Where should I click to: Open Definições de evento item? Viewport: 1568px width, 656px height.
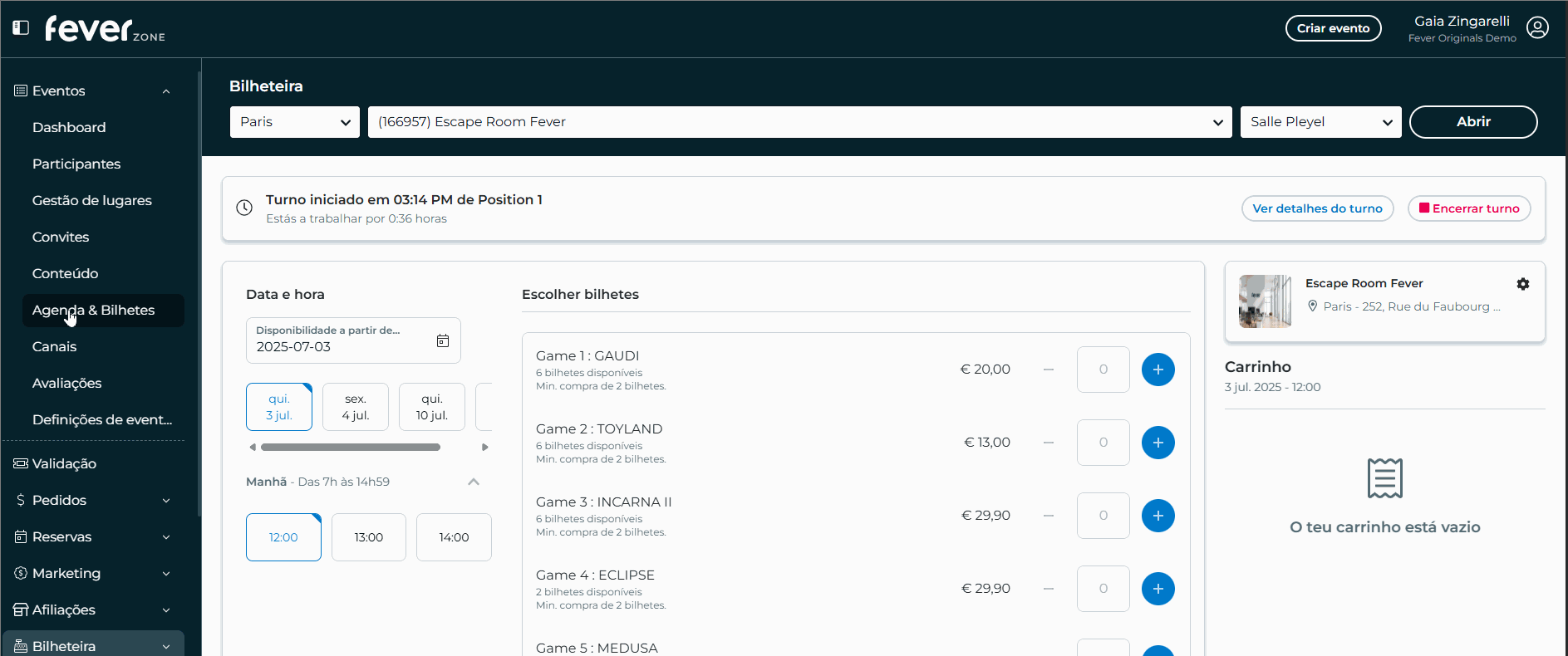[x=103, y=419]
